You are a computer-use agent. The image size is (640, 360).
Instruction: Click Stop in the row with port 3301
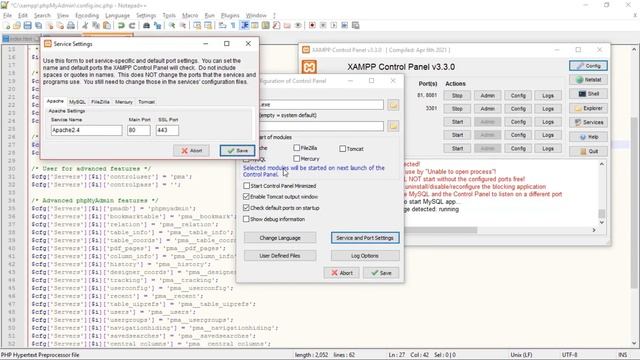click(x=457, y=109)
